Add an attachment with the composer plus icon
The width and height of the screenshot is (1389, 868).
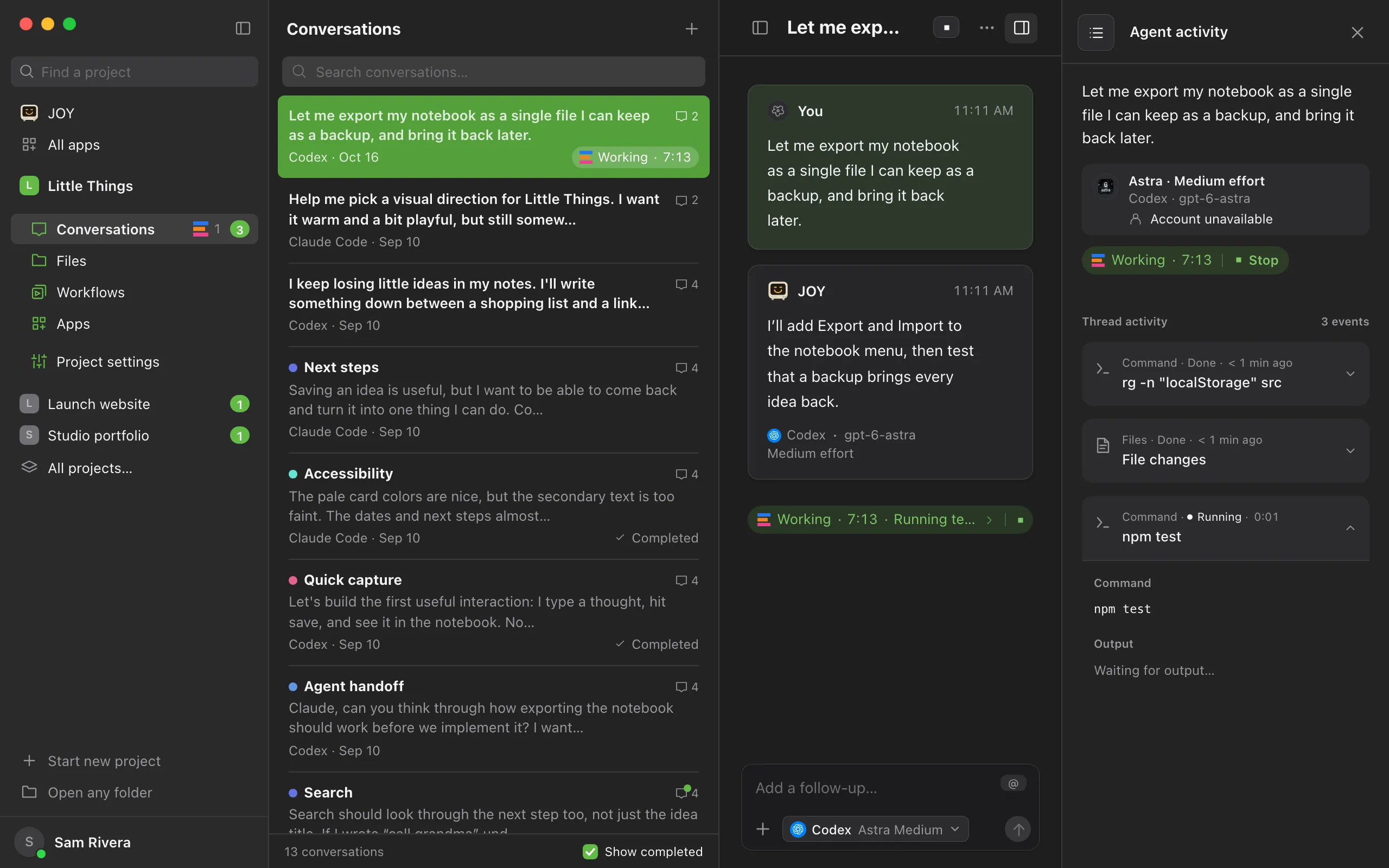(763, 829)
